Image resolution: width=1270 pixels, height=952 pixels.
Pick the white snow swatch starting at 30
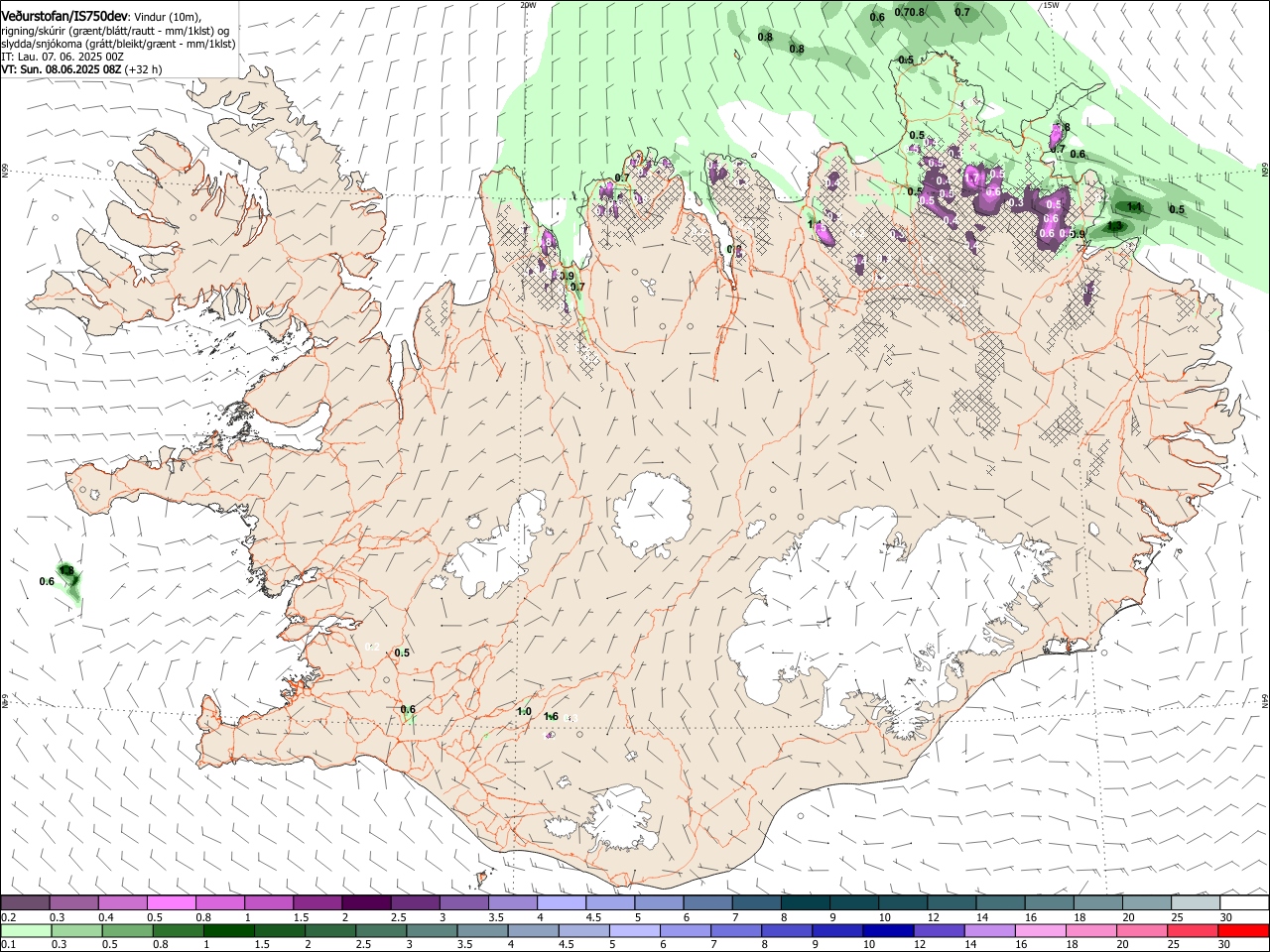1244,903
